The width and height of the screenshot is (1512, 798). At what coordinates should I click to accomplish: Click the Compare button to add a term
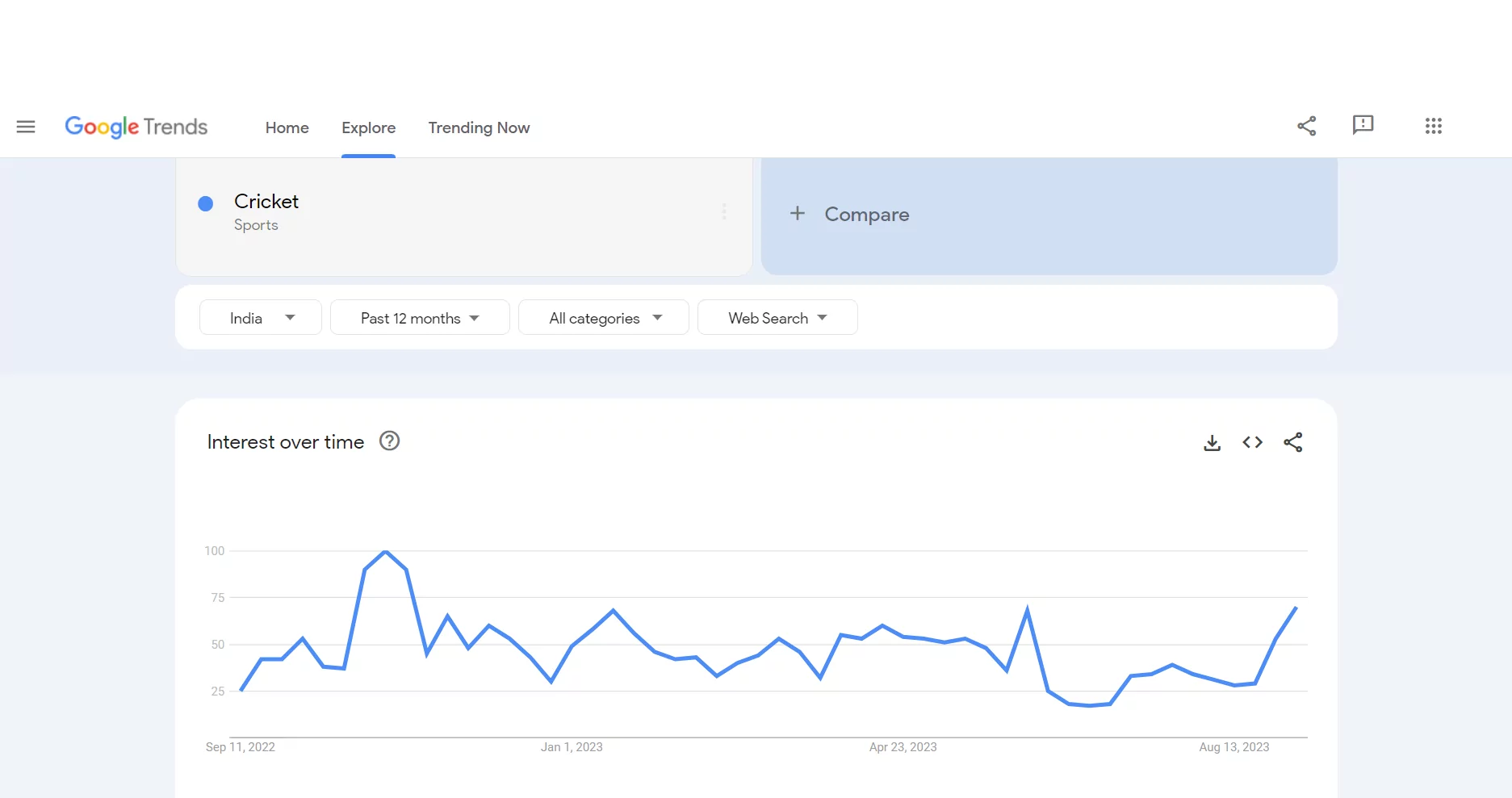849,214
